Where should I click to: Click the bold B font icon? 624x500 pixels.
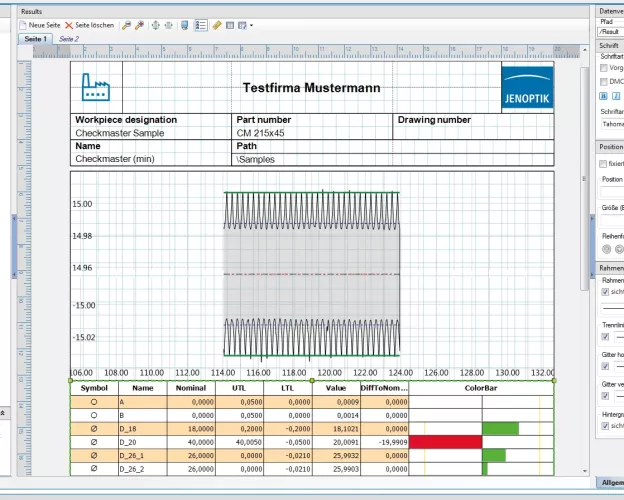[x=603, y=96]
